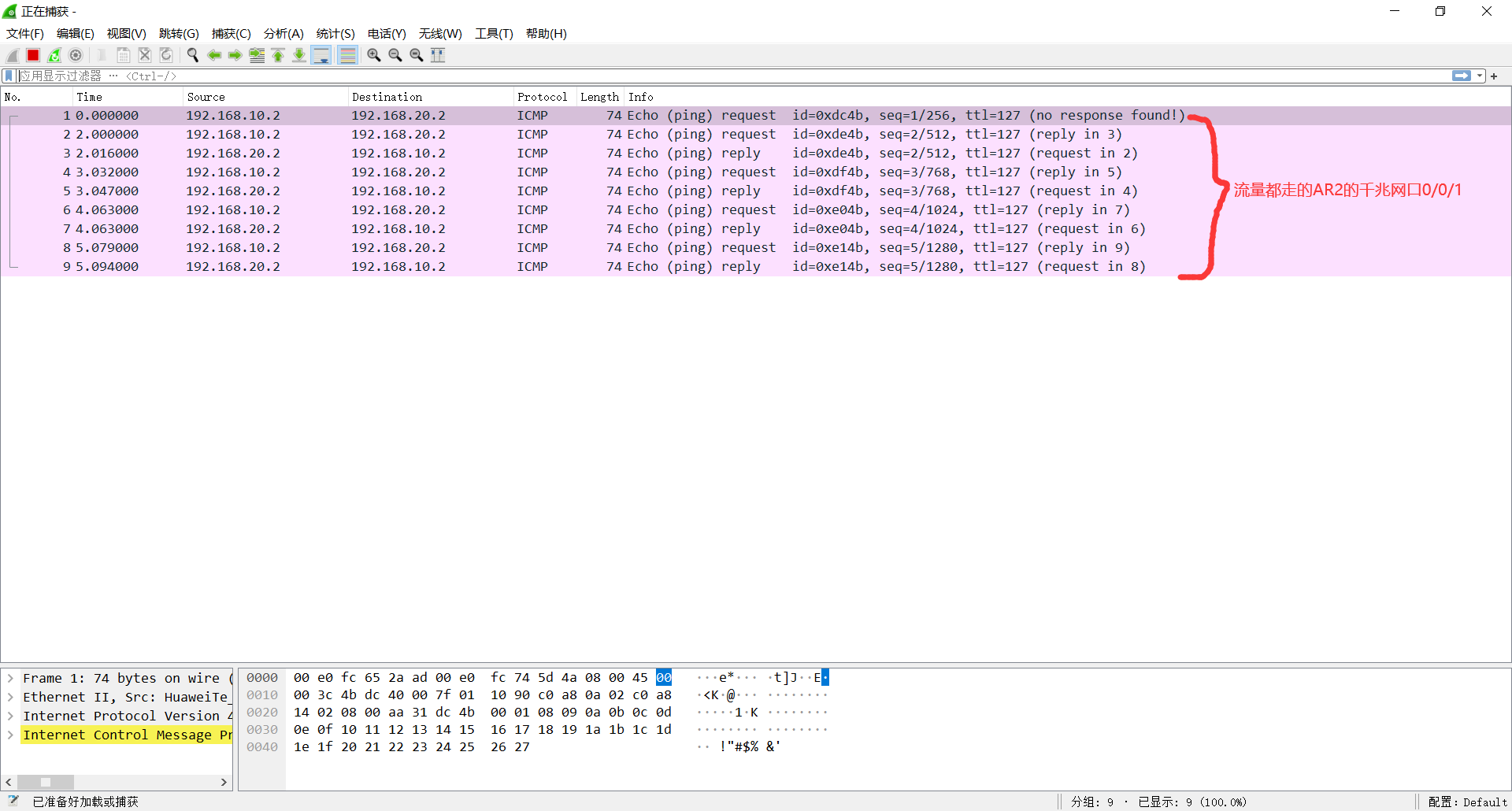Sort by the Destination column header
The height and width of the screenshot is (811, 1512).
click(431, 97)
